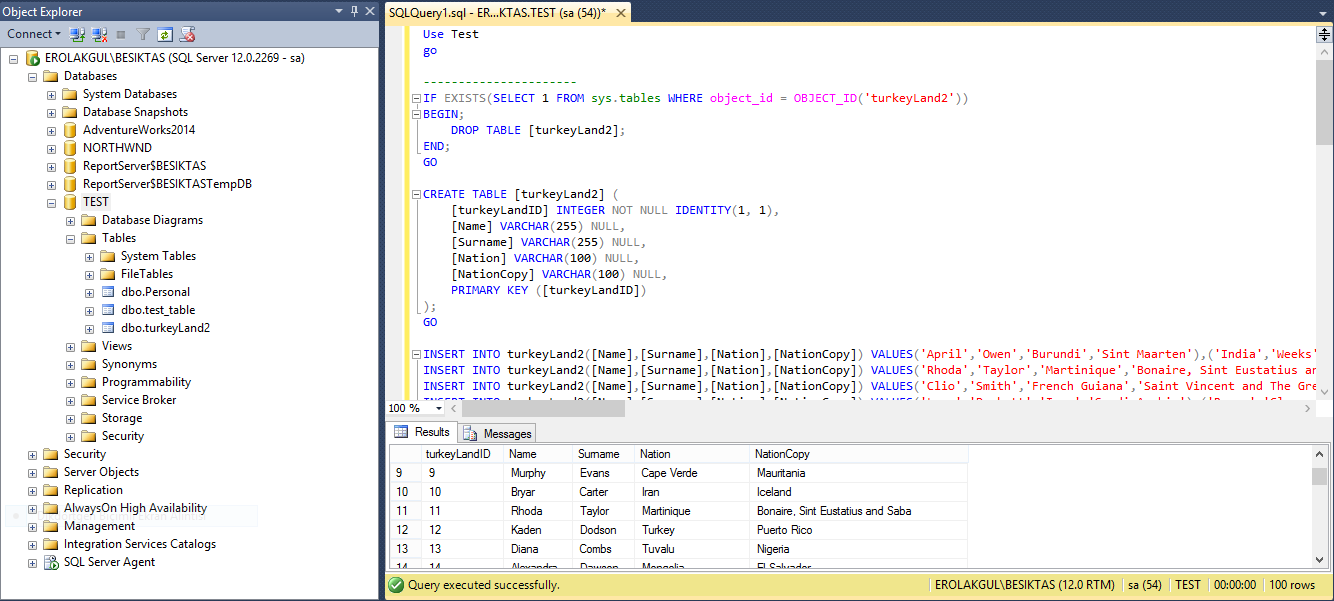Select the dbo.turkeyLand2 table icon
This screenshot has width=1334, height=601.
click(x=108, y=328)
